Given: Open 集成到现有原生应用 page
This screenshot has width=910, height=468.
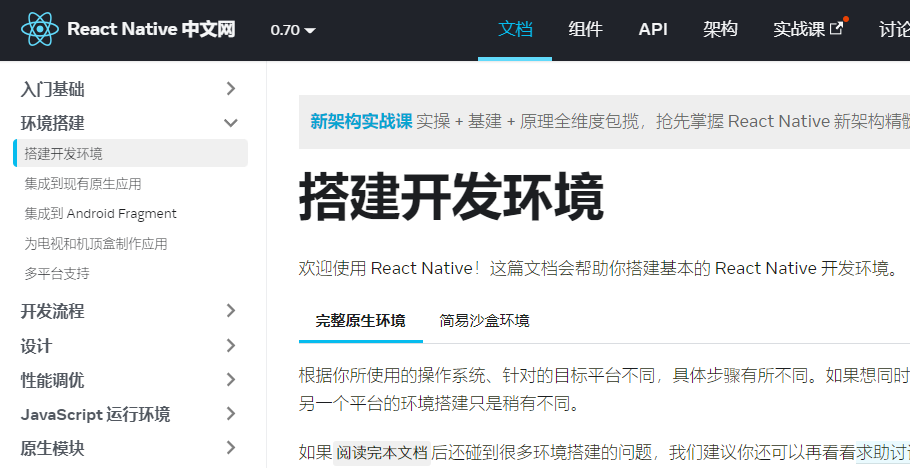Looking at the screenshot, I should (82, 184).
